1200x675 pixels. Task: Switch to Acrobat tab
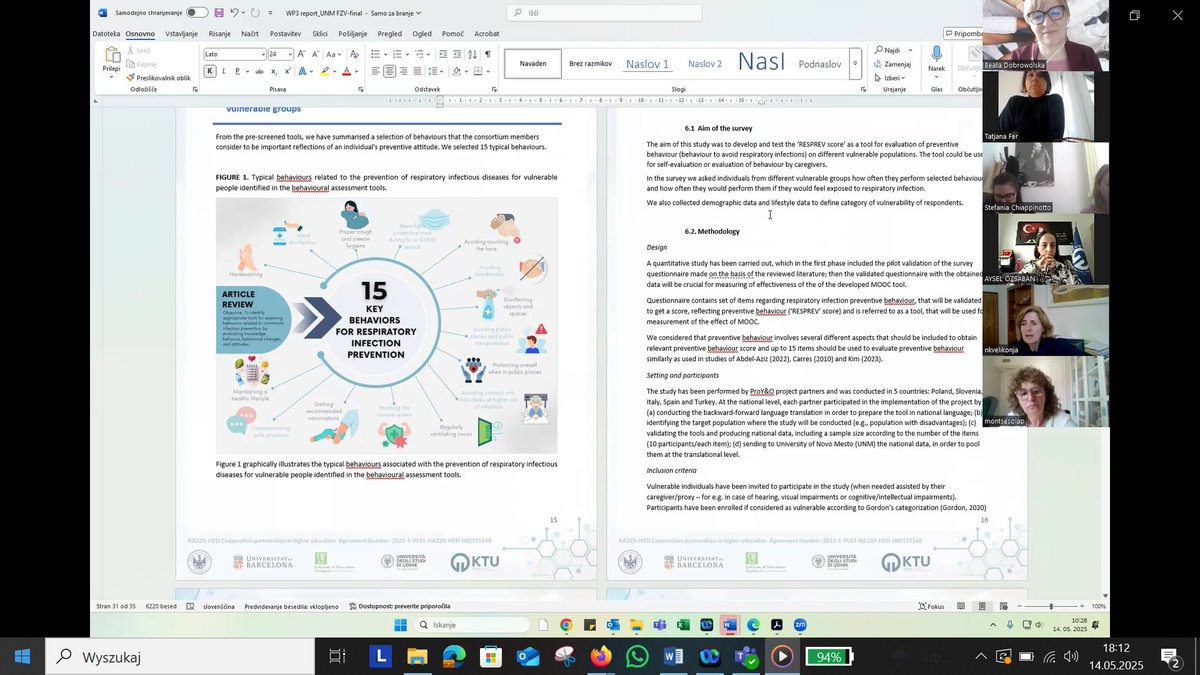coord(487,33)
